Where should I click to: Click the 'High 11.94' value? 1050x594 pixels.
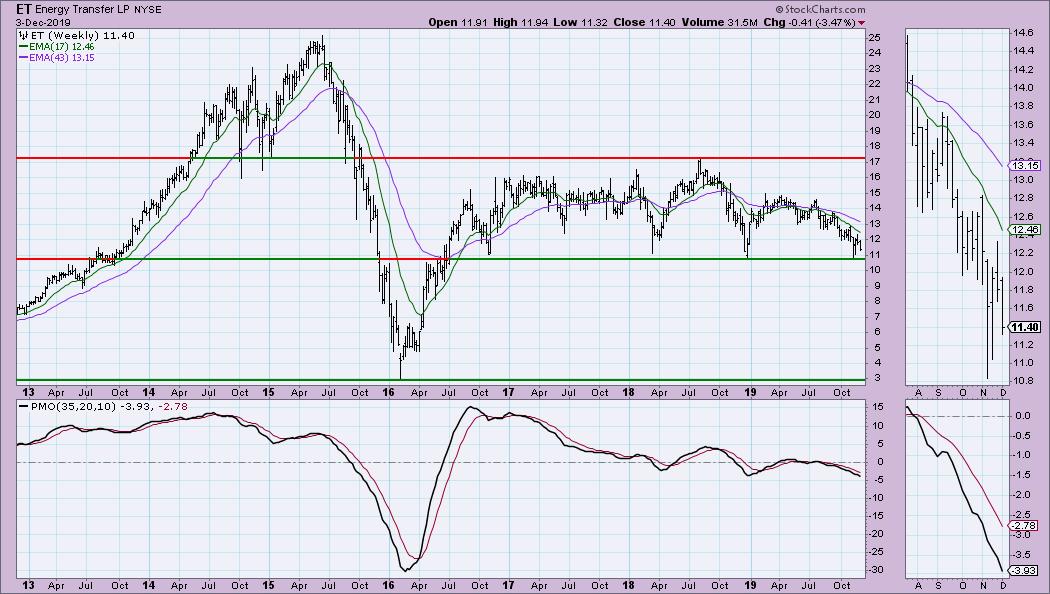click(x=520, y=22)
